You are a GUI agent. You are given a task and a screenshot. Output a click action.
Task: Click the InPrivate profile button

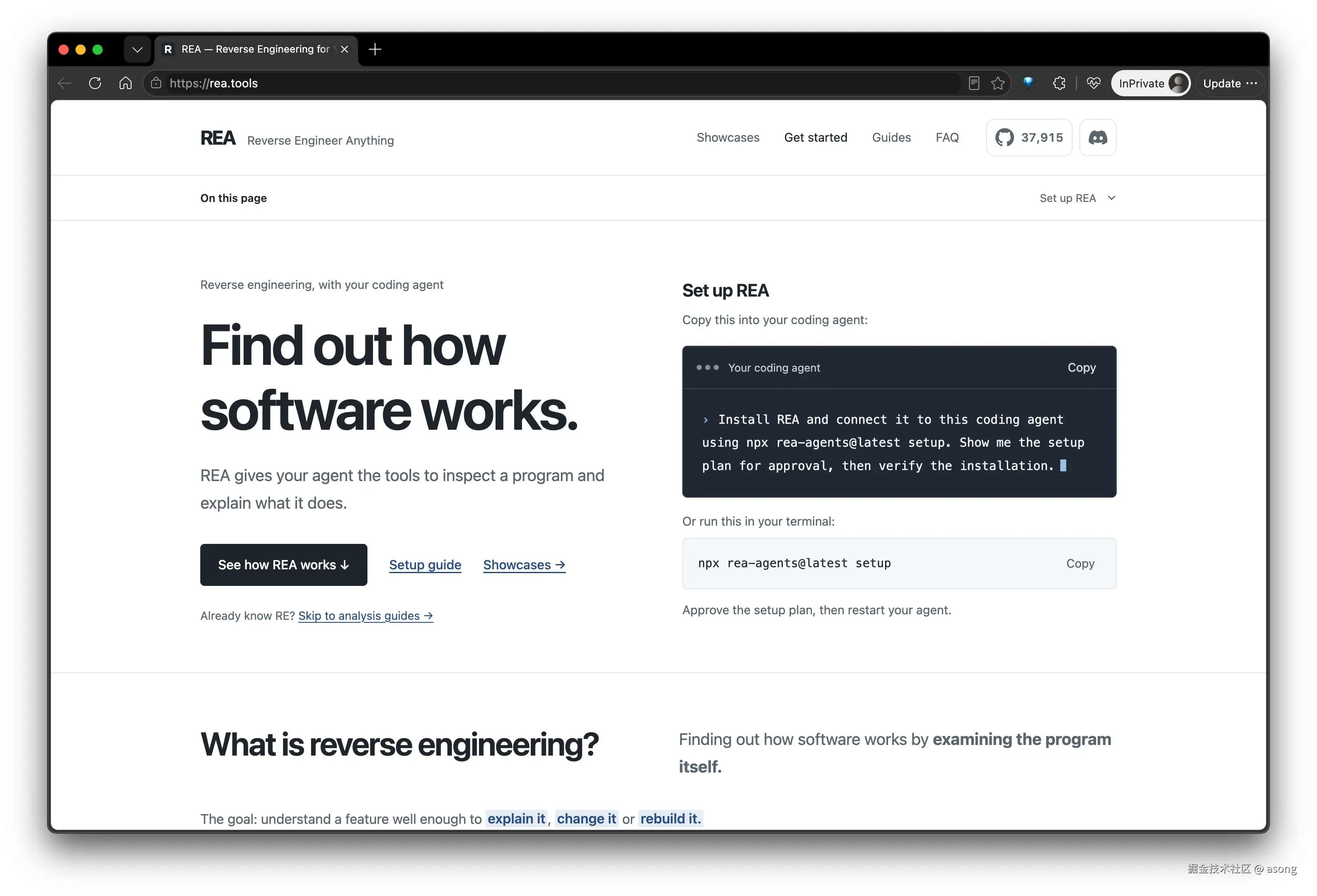[x=1150, y=83]
